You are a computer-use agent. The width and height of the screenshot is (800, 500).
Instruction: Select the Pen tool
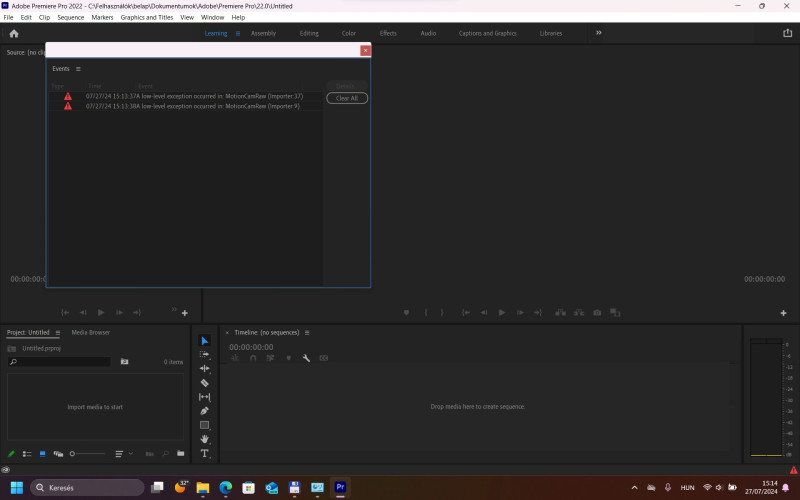pyautogui.click(x=205, y=411)
